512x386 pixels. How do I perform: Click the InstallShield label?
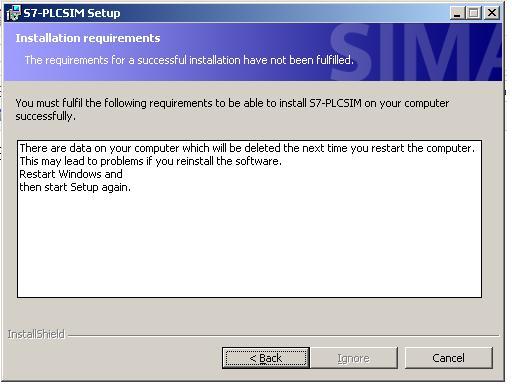tap(36, 334)
